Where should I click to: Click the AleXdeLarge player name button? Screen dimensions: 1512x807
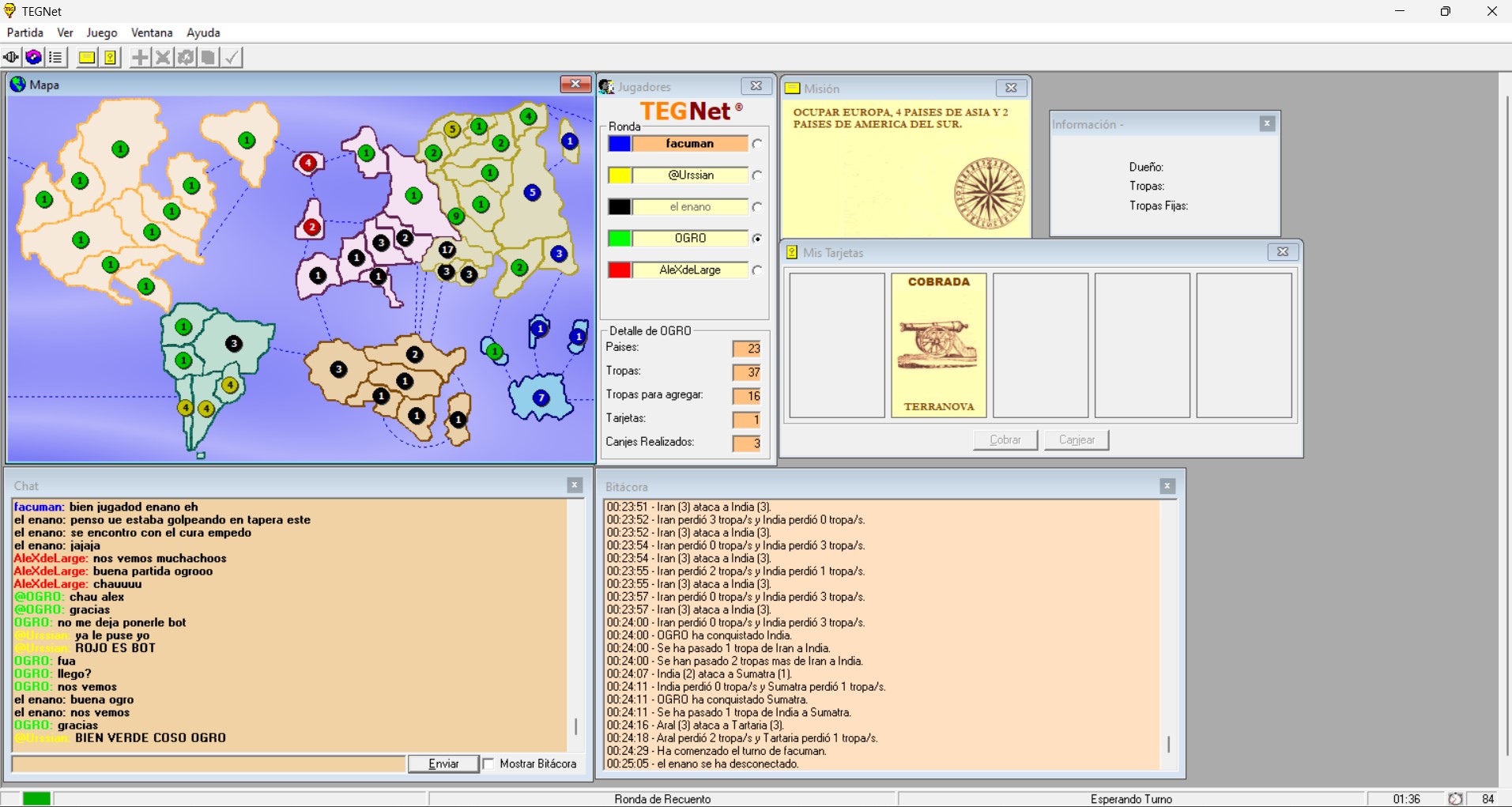point(690,270)
